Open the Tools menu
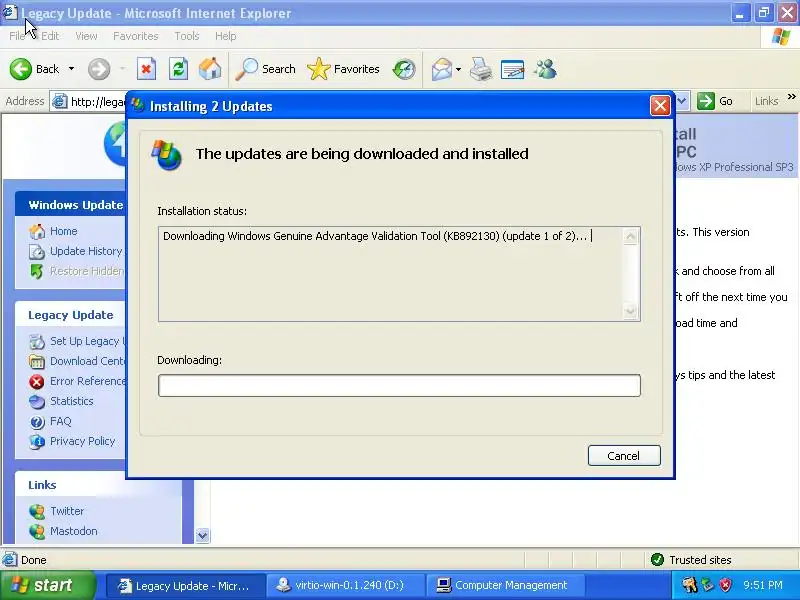Screen dimensions: 800x600 (x=187, y=36)
